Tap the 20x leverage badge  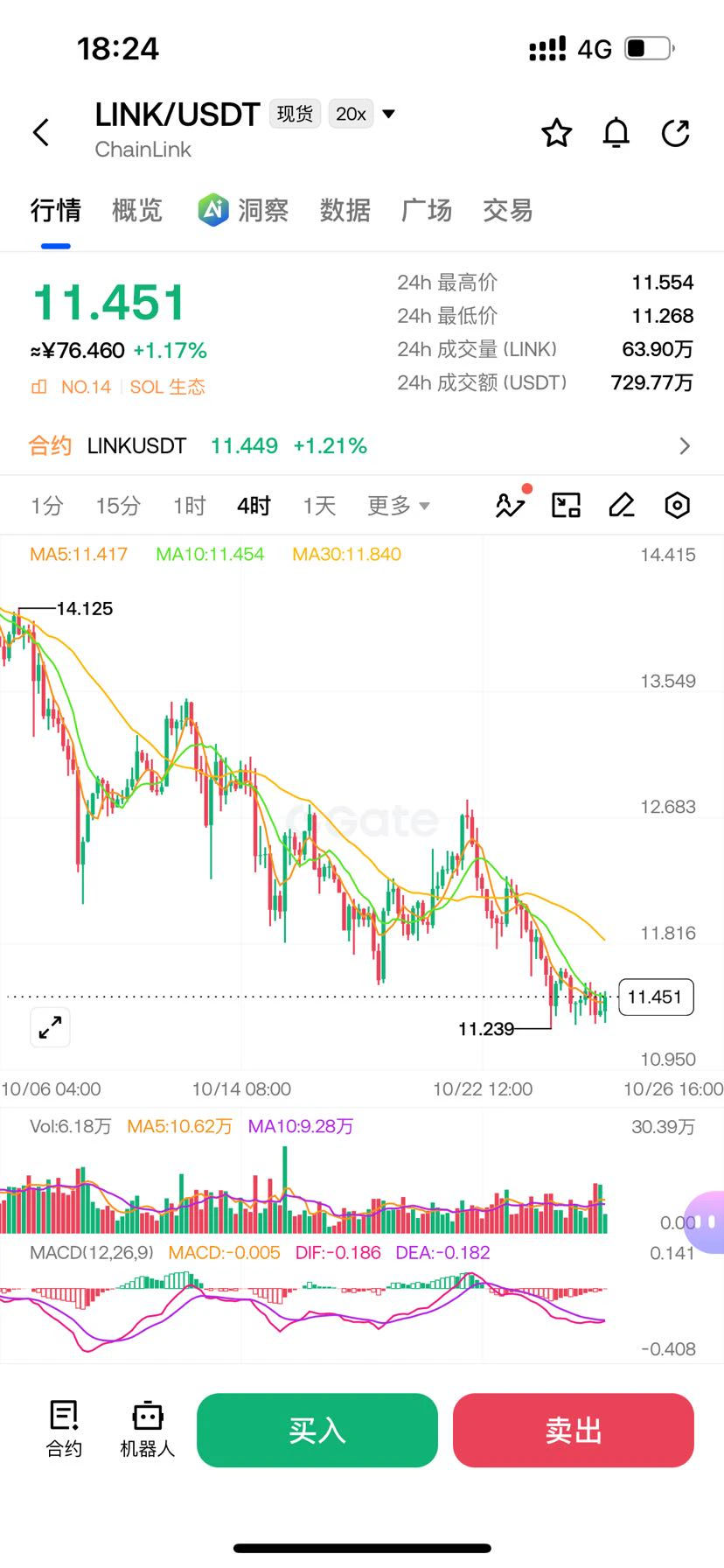pos(352,114)
